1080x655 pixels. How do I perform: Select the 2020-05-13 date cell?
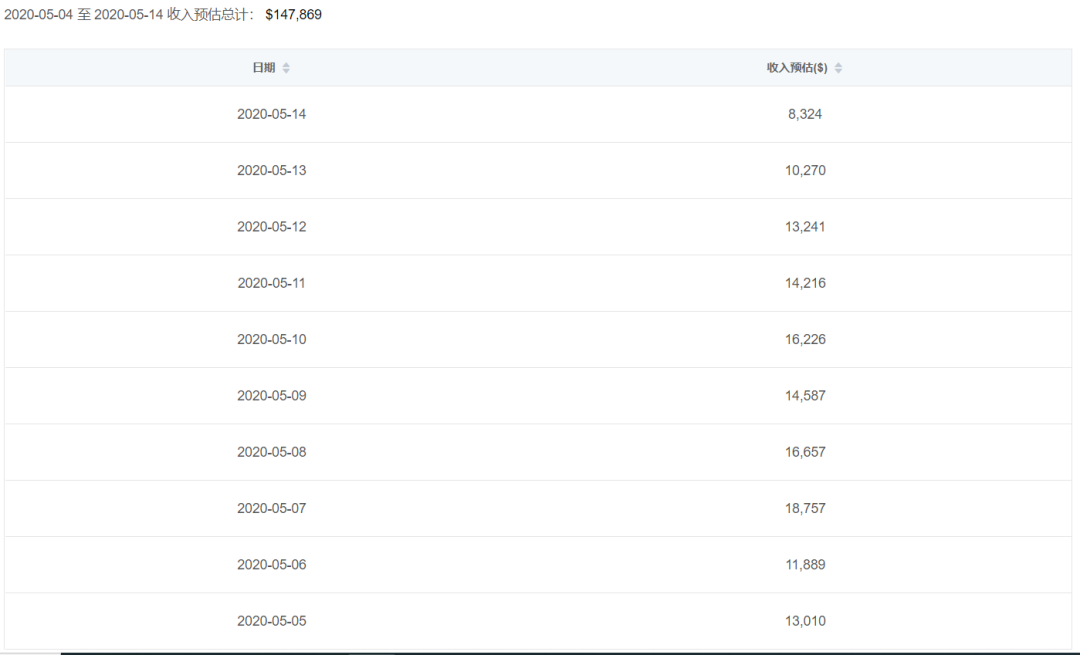point(272,170)
